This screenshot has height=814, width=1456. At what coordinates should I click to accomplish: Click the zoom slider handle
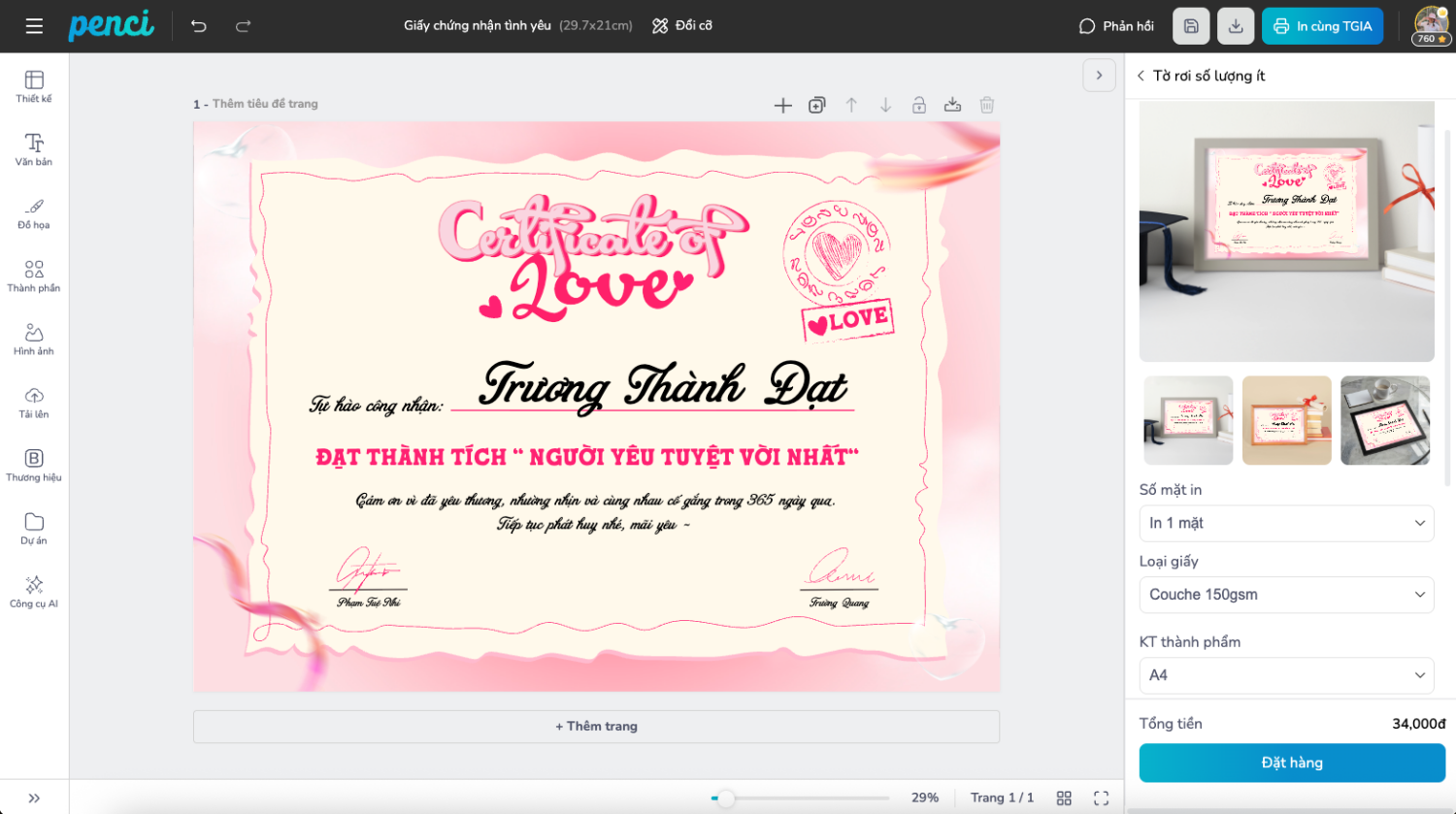click(x=725, y=798)
